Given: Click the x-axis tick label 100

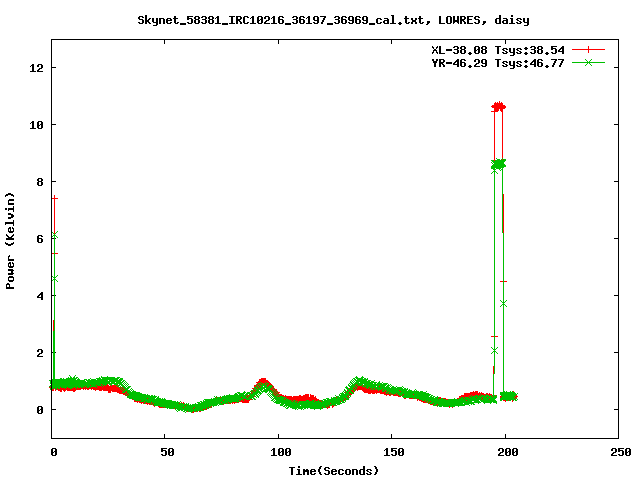Looking at the screenshot, I should pyautogui.click(x=281, y=452).
